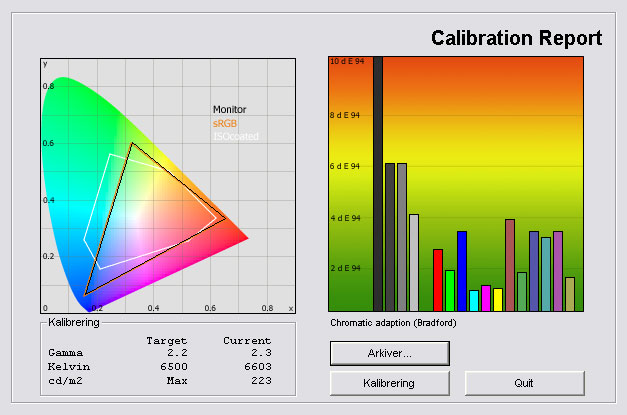This screenshot has height=415, width=627.
Task: Click the 10 d E 94 axis label
Action: 347,61
